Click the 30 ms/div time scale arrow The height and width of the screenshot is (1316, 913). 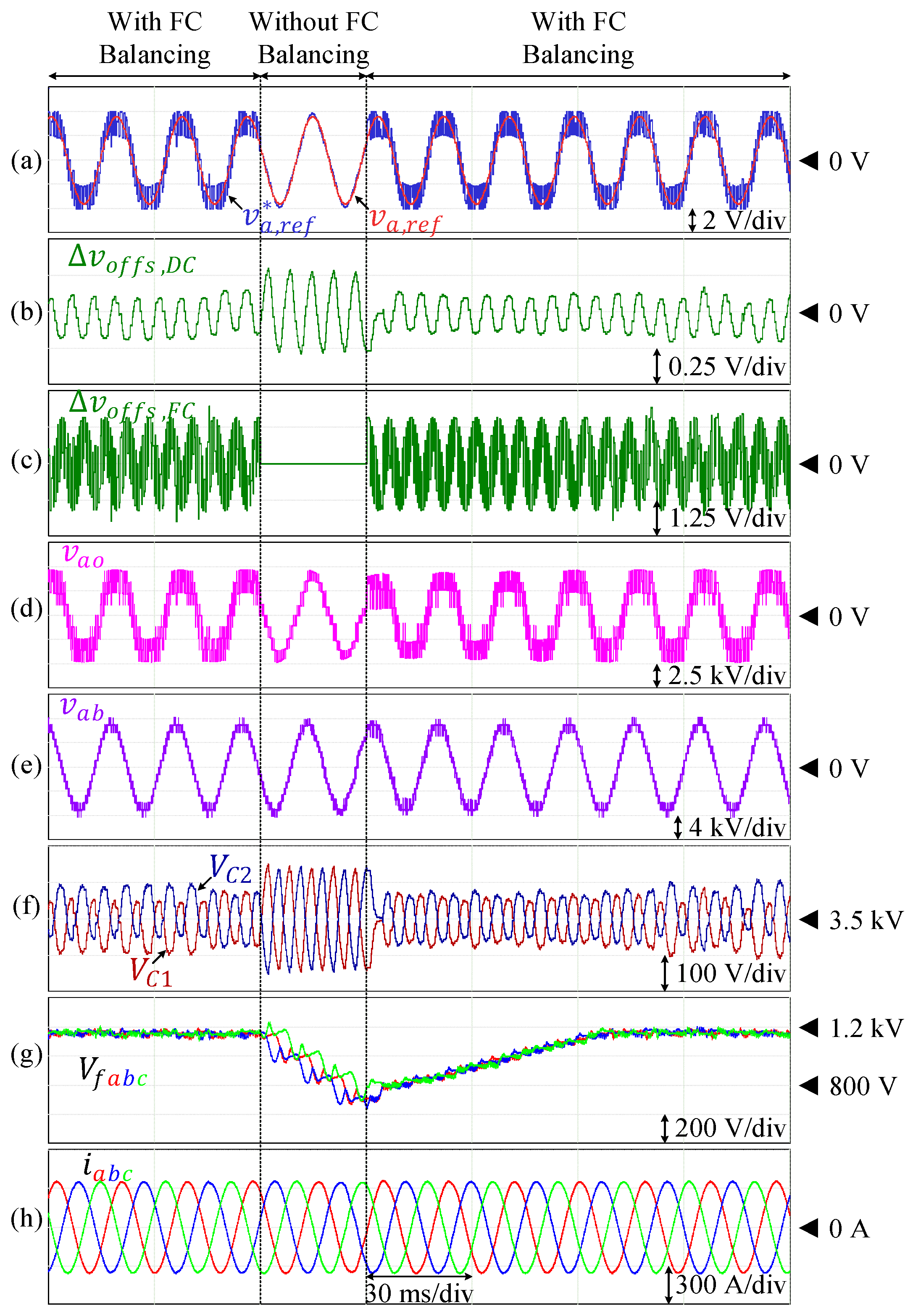tap(419, 1276)
